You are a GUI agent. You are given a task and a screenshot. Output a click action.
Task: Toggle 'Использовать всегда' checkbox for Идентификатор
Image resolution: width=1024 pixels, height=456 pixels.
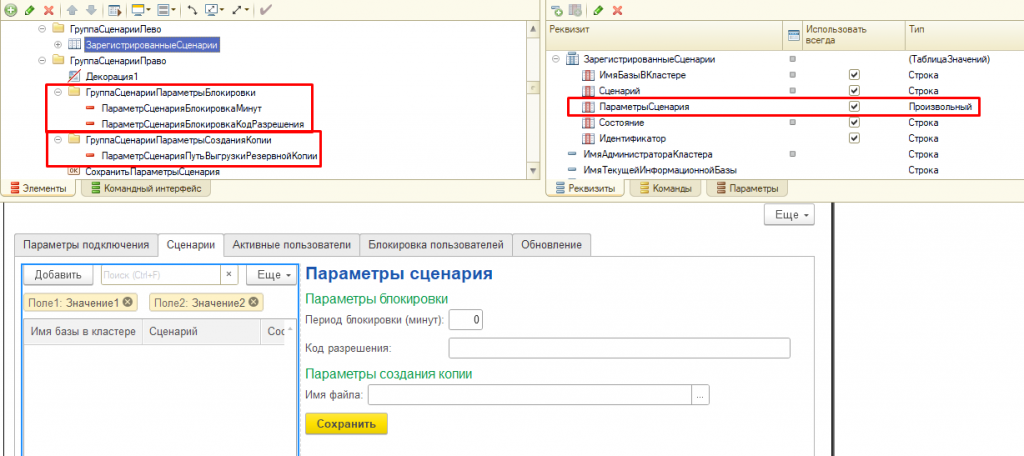pos(854,138)
